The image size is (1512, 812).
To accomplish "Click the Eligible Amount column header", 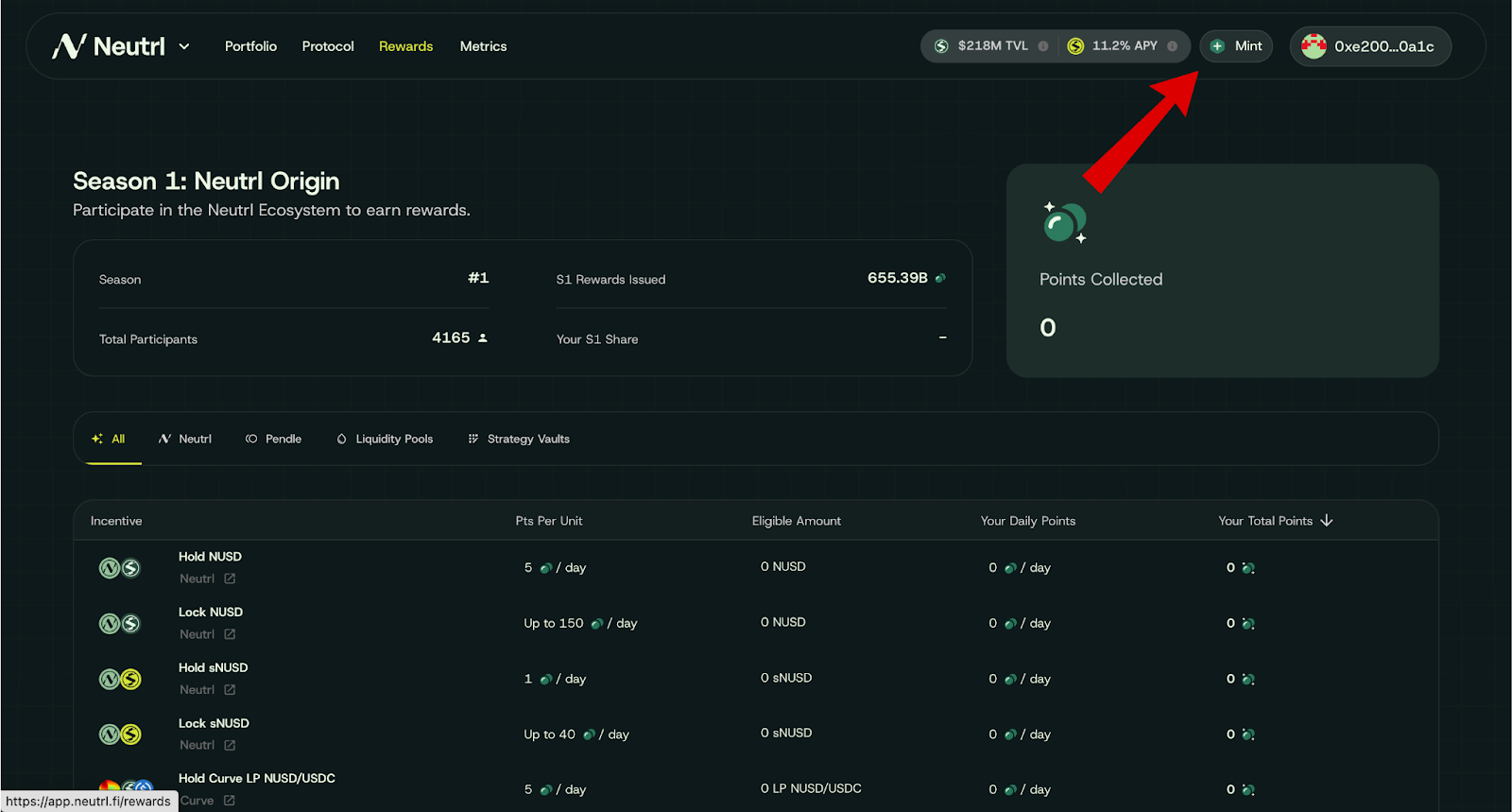I will tap(797, 521).
